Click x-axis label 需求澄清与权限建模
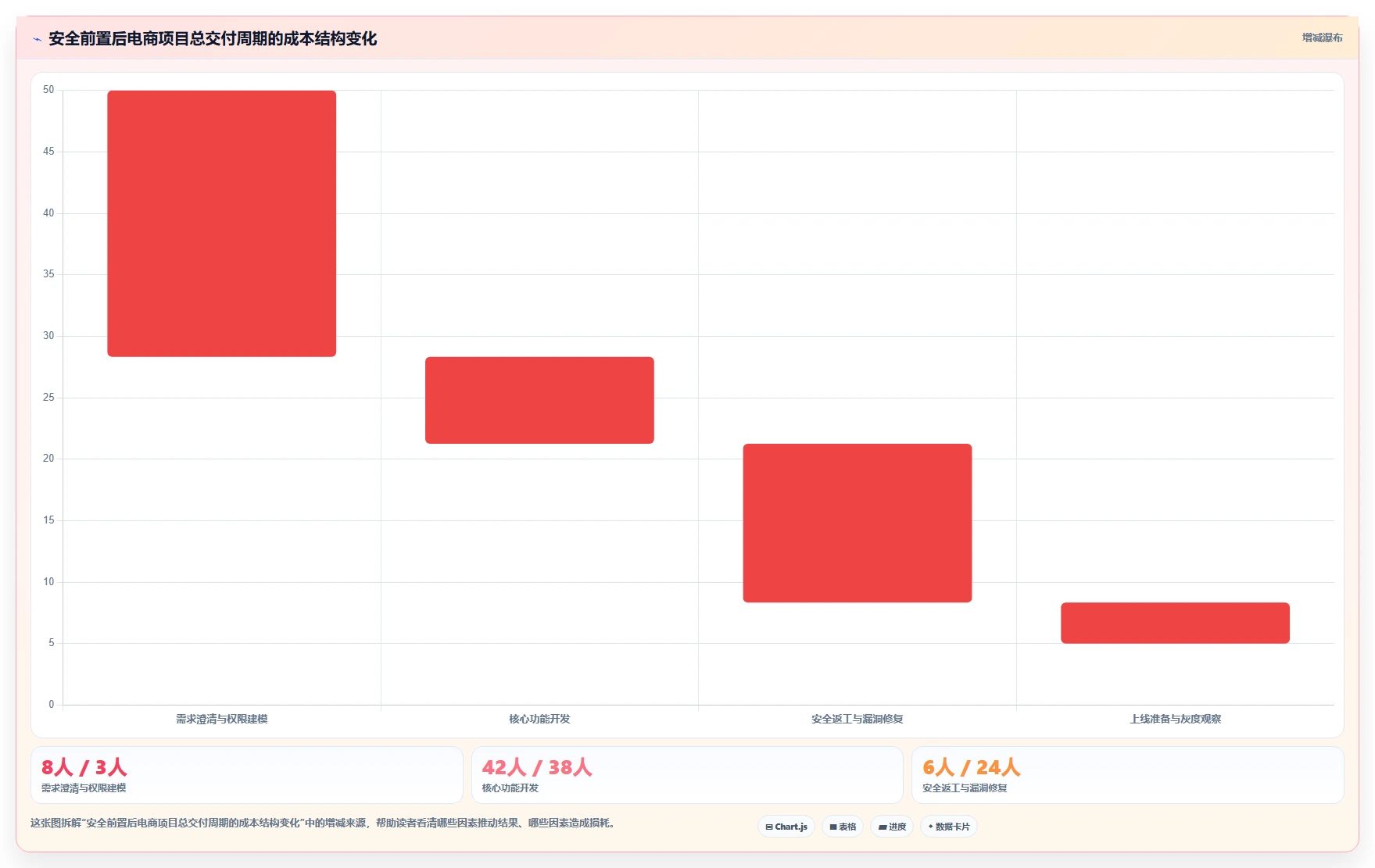This screenshot has width=1375, height=868. (222, 719)
